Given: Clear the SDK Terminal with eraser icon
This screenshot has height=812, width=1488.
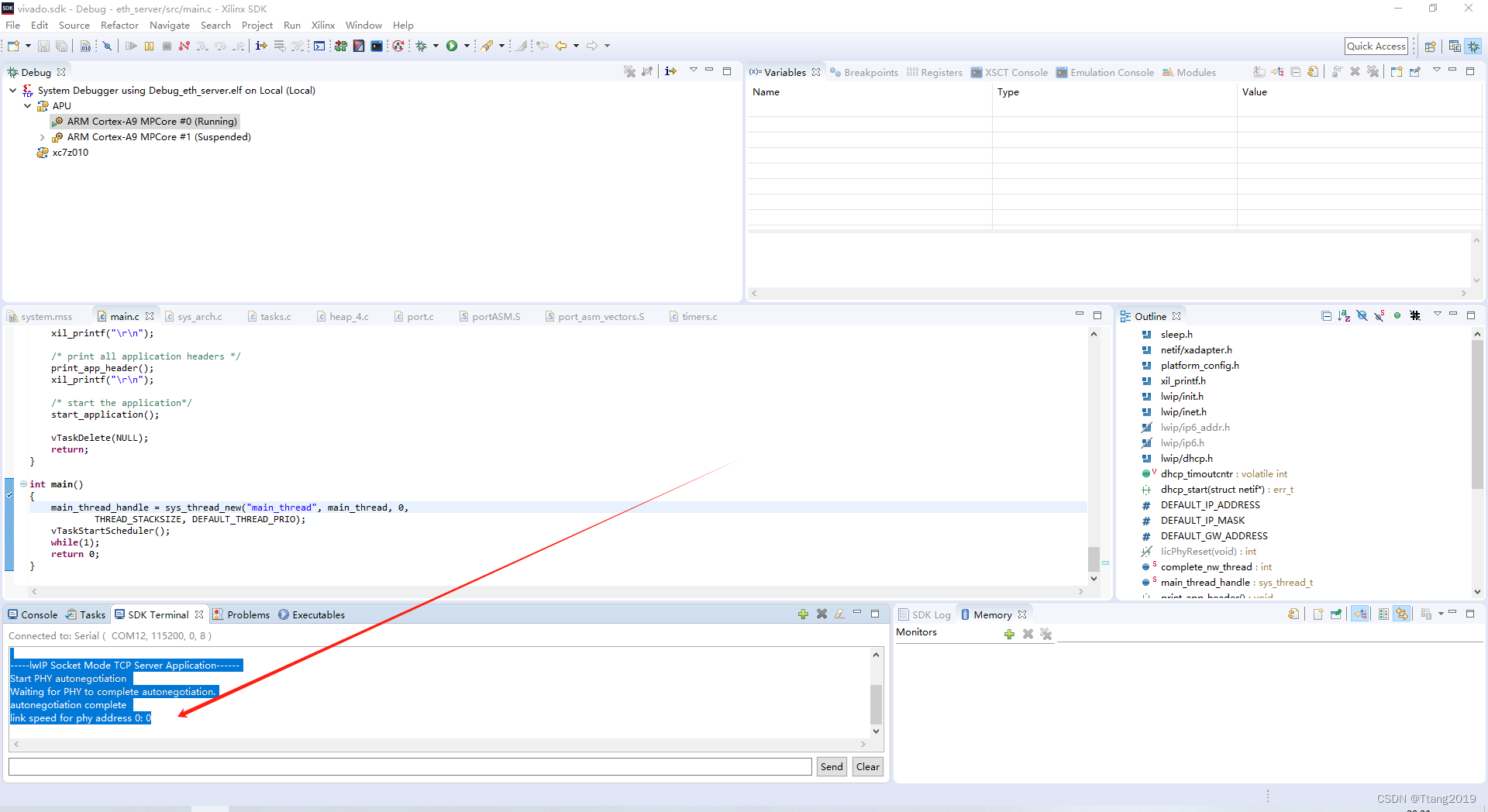Looking at the screenshot, I should (x=840, y=613).
